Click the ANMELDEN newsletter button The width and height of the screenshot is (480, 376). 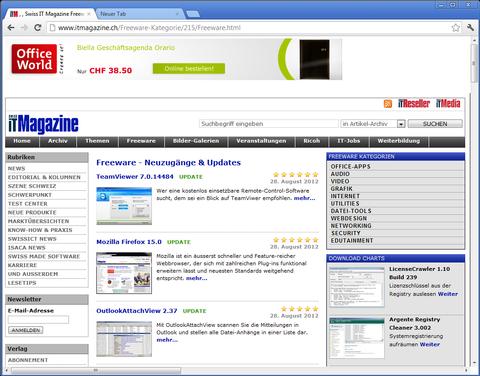pos(26,330)
